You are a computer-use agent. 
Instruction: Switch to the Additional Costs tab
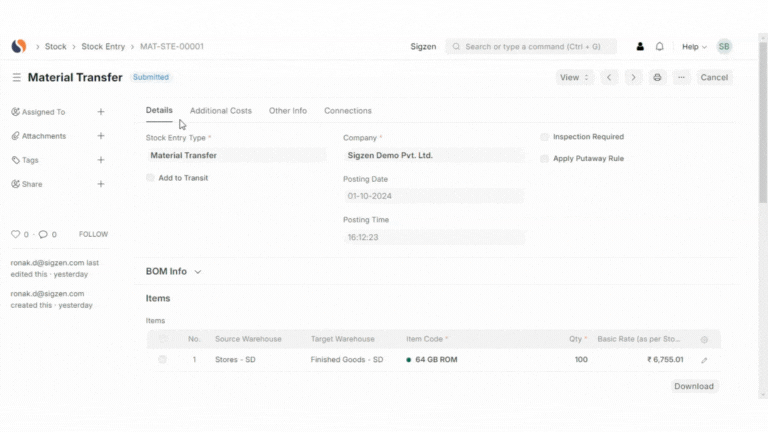click(221, 111)
